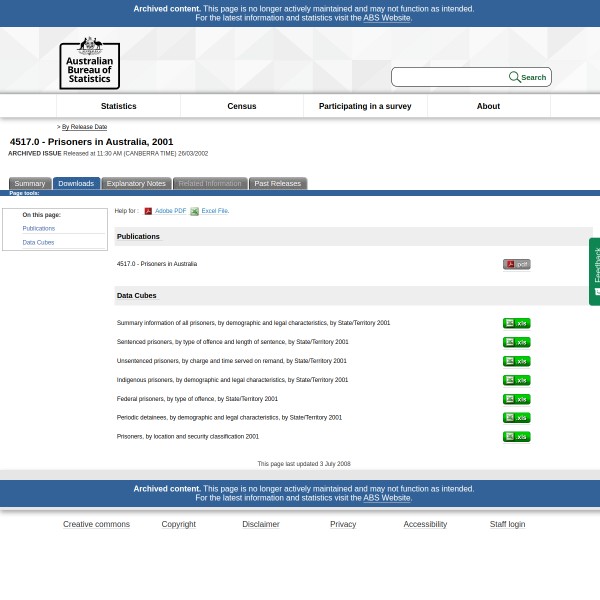
Task: Download Periodic detainees XLS file
Action: (516, 418)
